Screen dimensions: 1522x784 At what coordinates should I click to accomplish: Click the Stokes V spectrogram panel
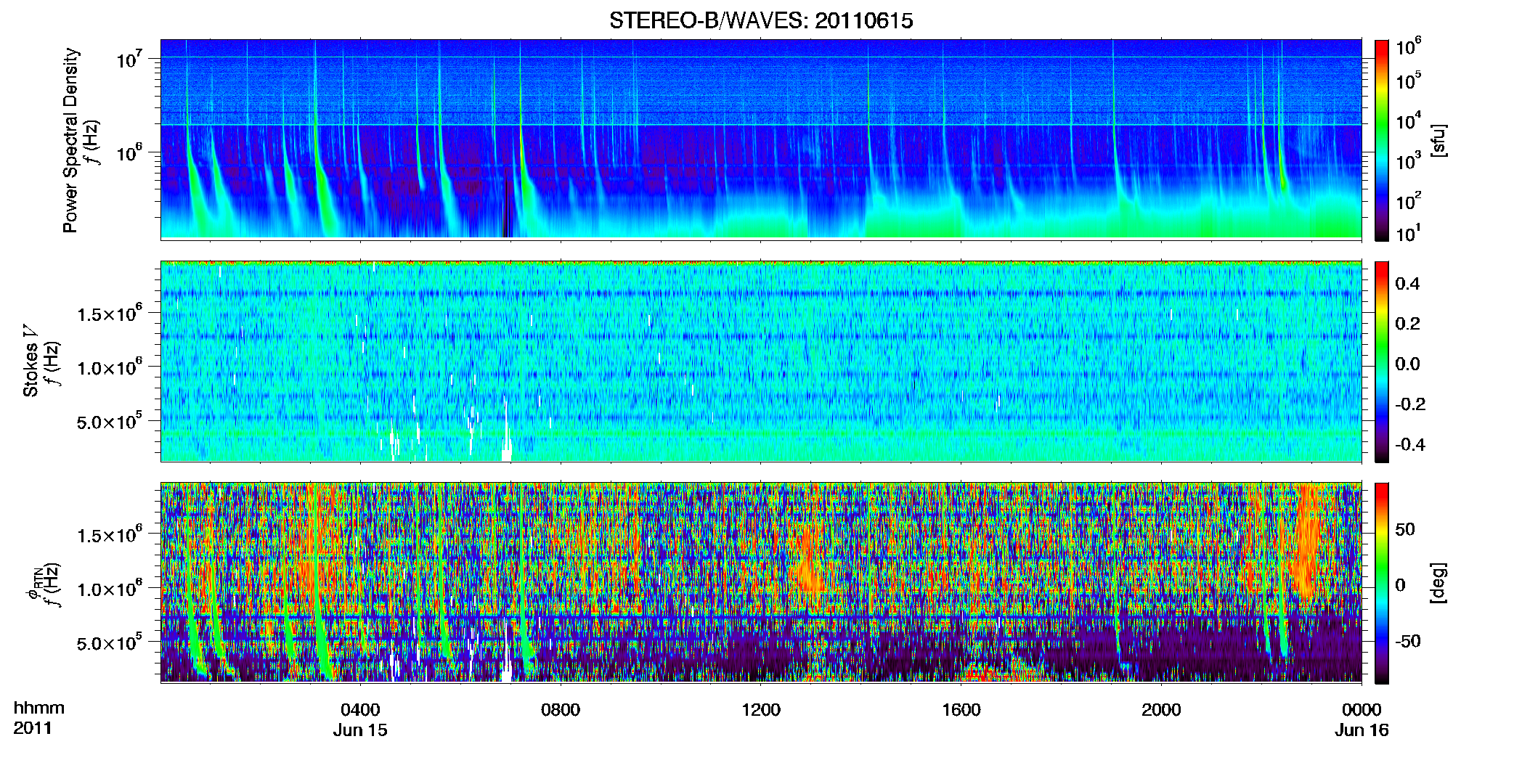(761, 361)
